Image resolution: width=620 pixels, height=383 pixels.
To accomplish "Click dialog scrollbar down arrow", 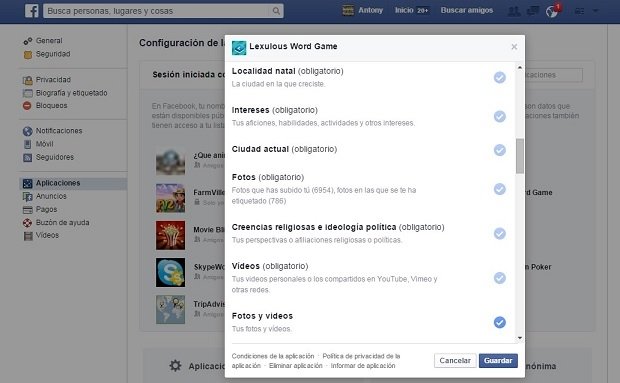I will tap(520, 338).
